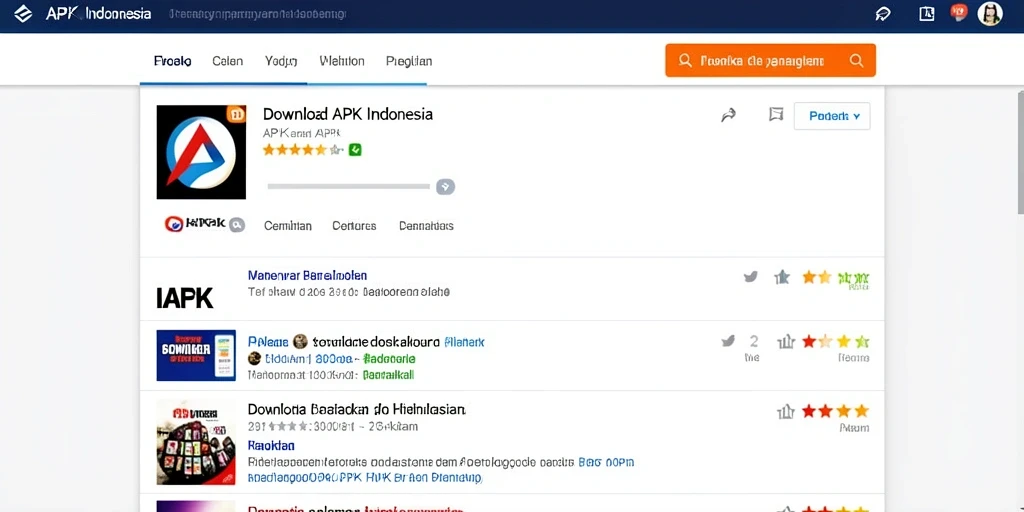This screenshot has height=512, width=1024.
Task: Open the Certores sub-tab
Action: 354,226
